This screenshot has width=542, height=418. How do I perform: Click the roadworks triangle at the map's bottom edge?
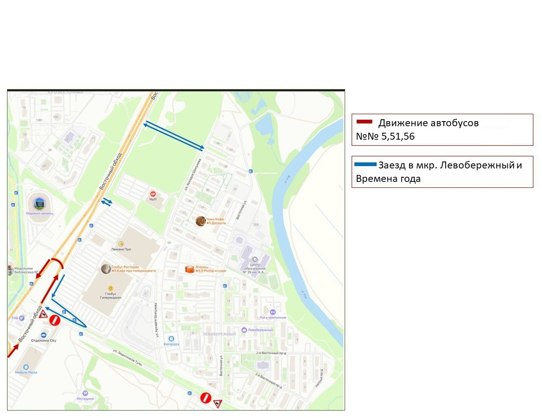(217, 403)
